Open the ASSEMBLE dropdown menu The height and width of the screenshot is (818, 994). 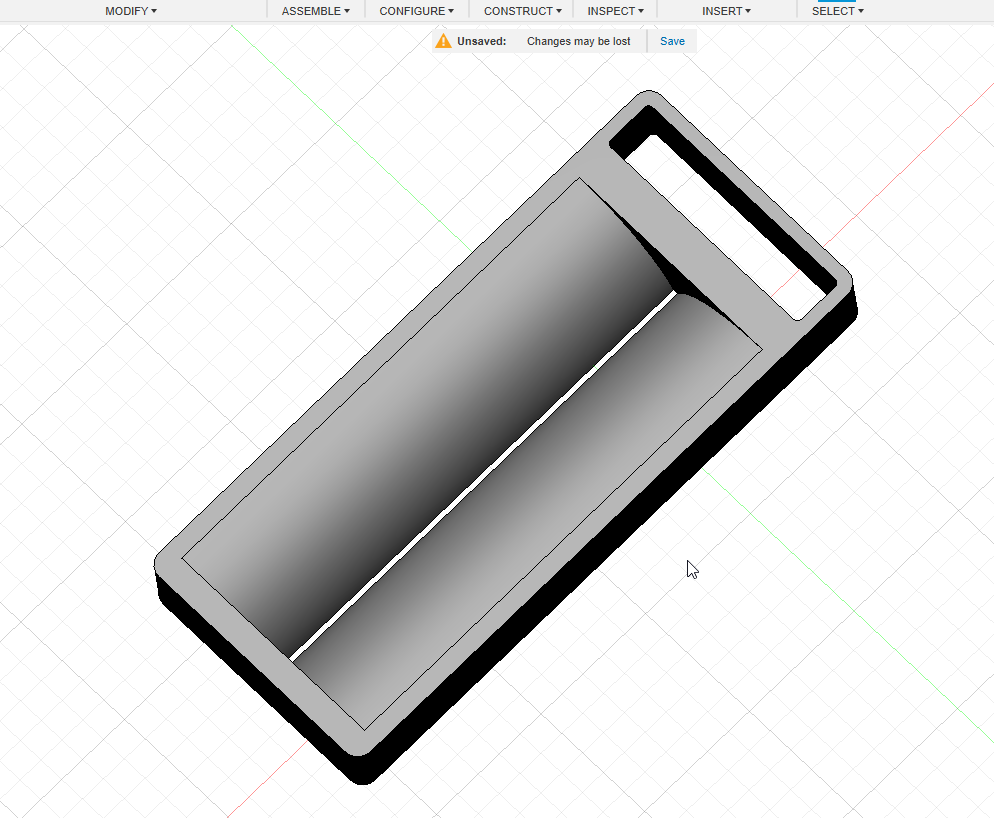pyautogui.click(x=316, y=11)
